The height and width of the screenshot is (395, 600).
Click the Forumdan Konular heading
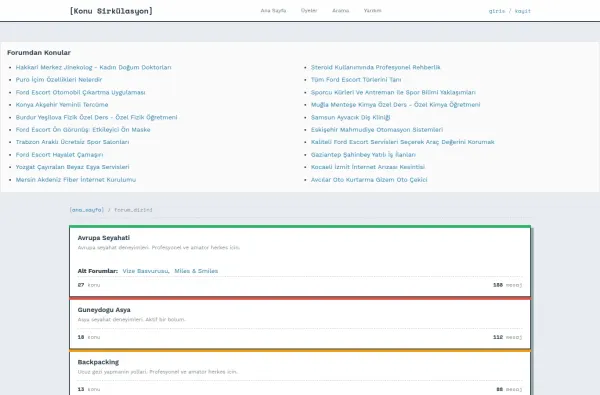[39, 52]
